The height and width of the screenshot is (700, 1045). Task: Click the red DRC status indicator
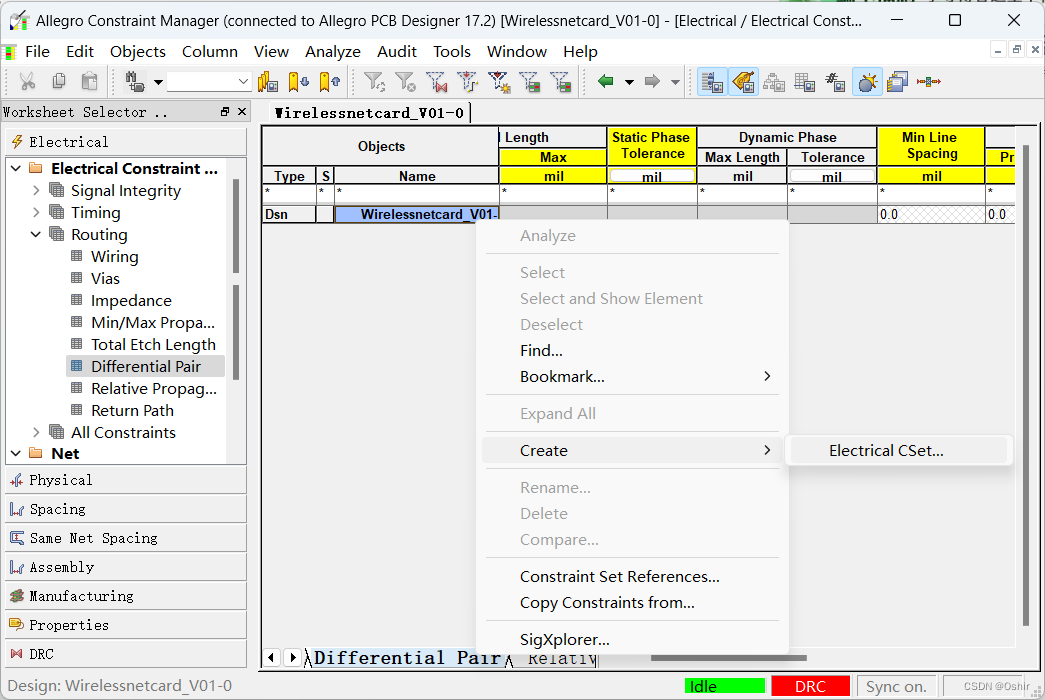tap(810, 686)
